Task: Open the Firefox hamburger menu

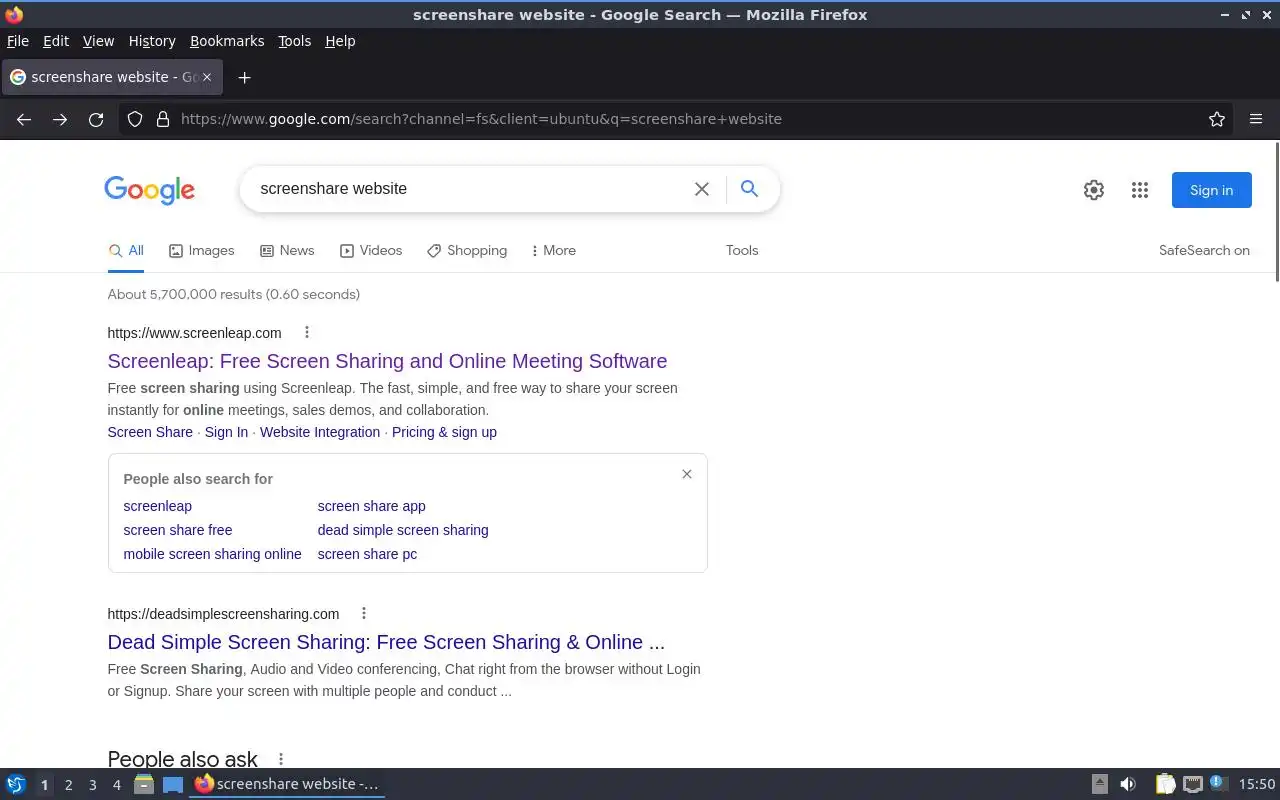Action: (1256, 119)
